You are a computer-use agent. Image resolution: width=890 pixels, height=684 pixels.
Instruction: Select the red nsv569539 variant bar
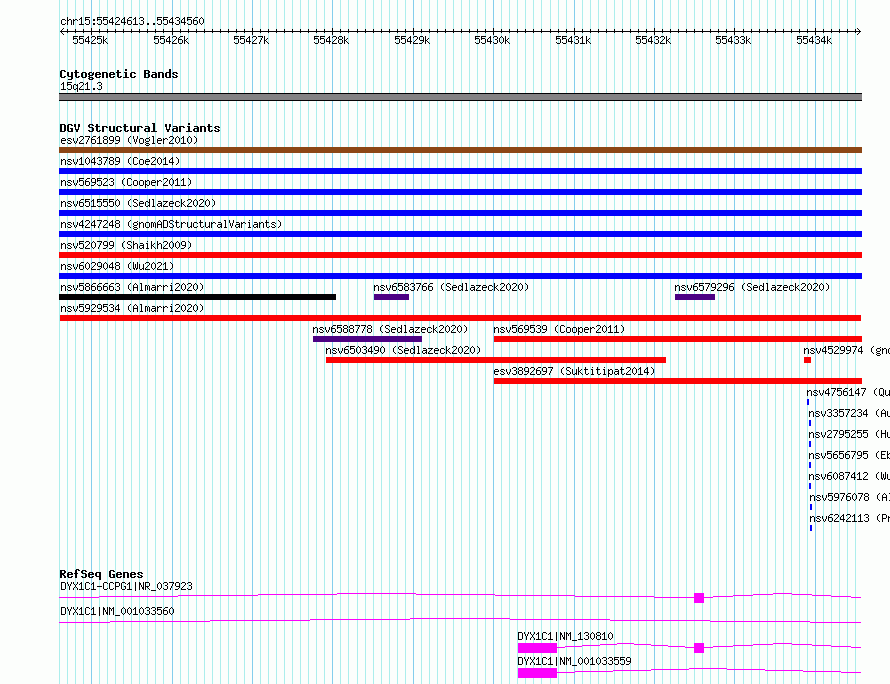678,339
